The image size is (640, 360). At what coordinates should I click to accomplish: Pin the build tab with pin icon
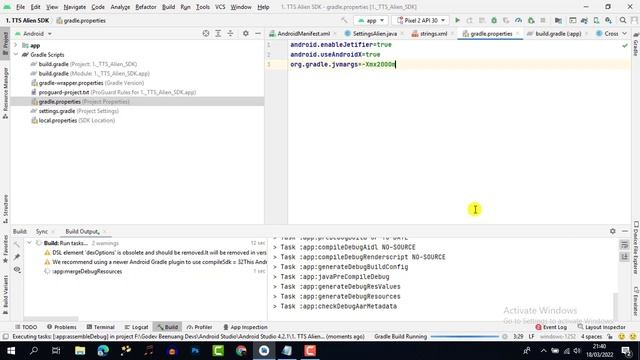pyautogui.click(x=17, y=257)
